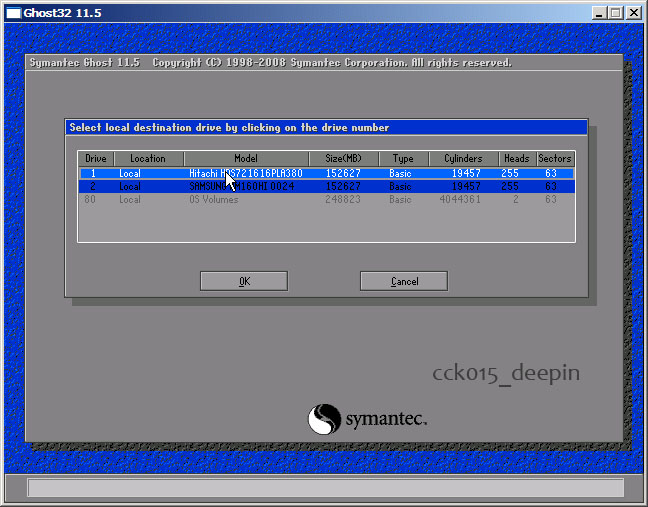Click the Heads column header
The width and height of the screenshot is (648, 507).
pos(517,159)
